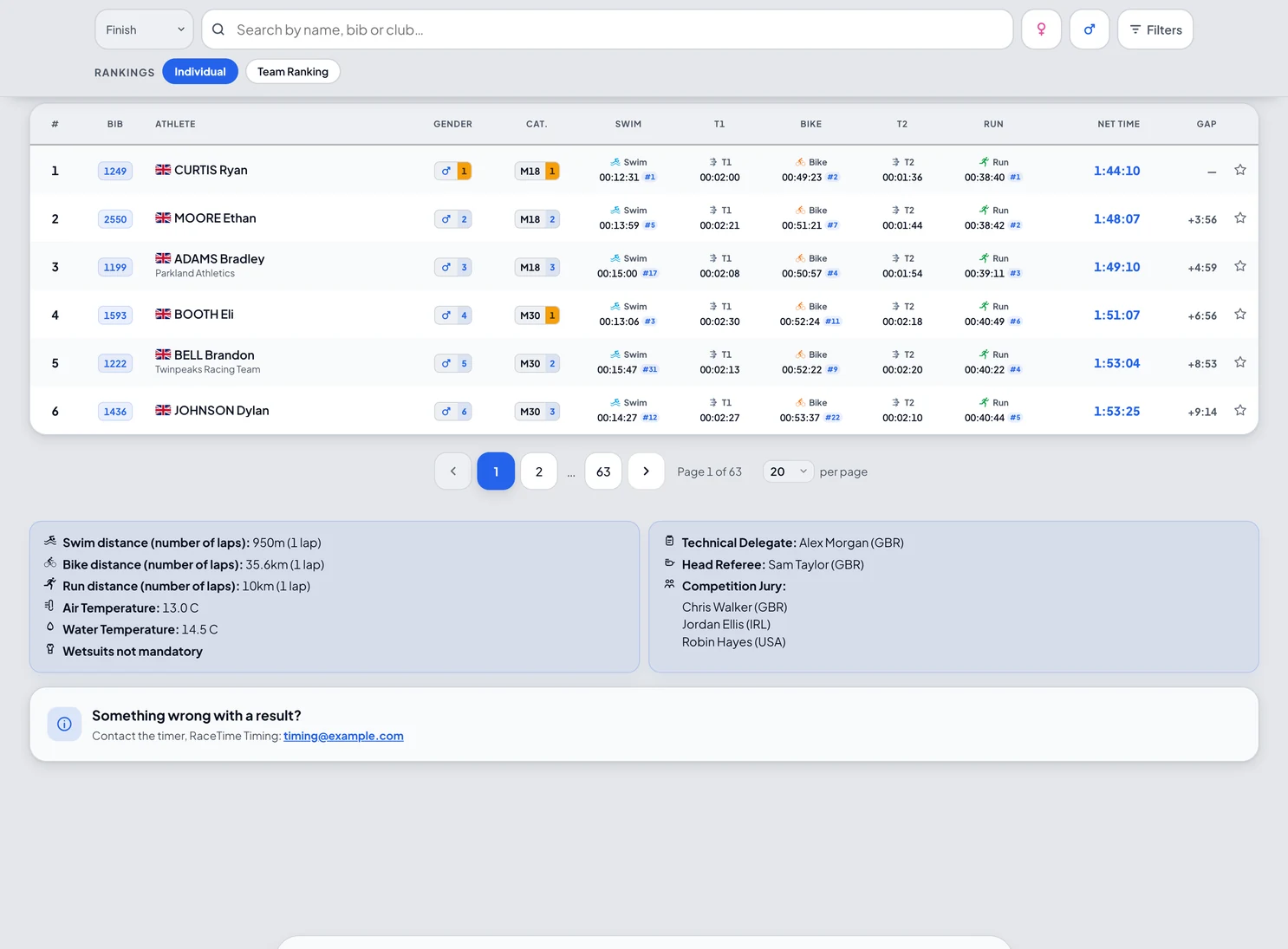Click the bike icon in MOORE Ethan's row
The image size is (1288, 949).
(x=800, y=210)
